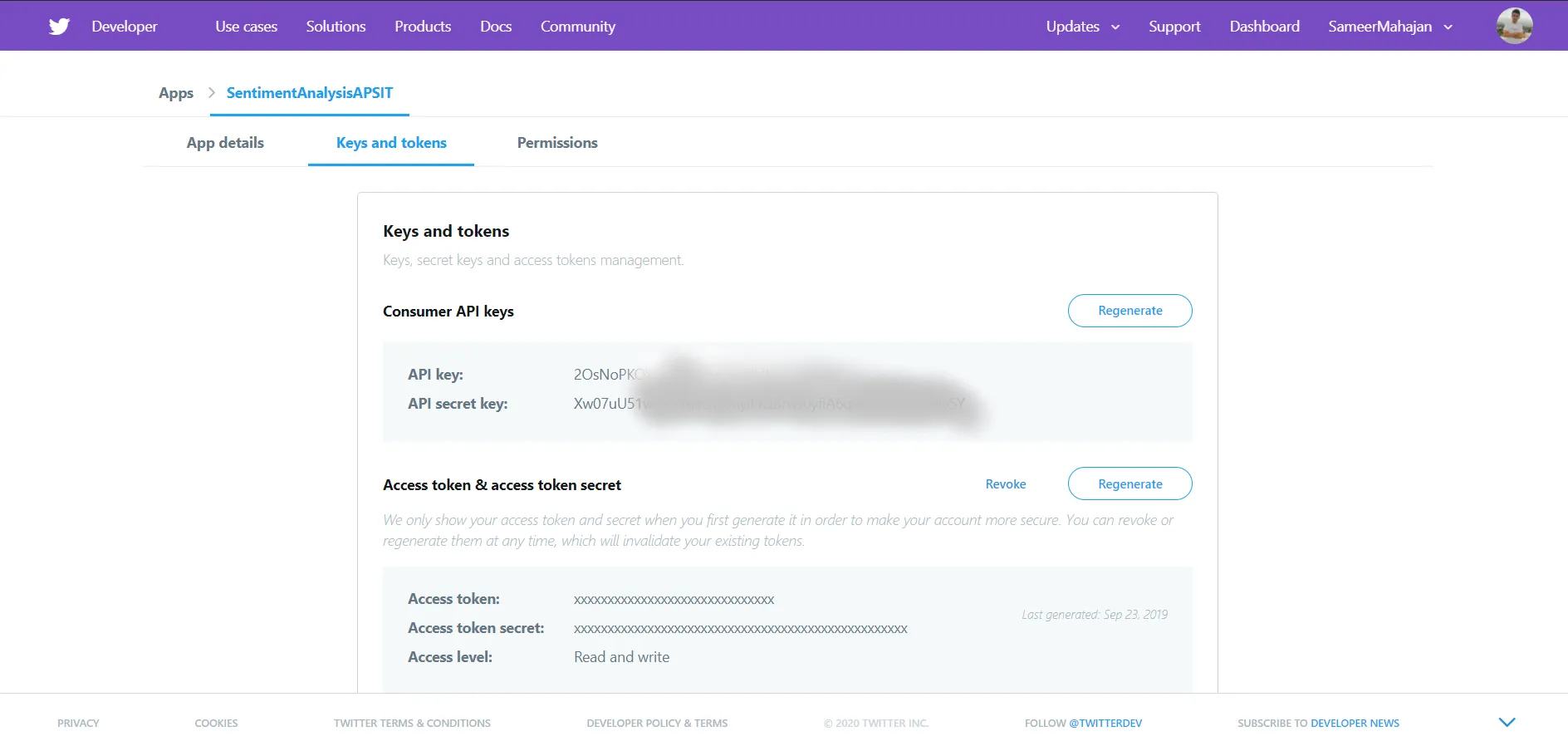This screenshot has height=746, width=1568.
Task: Select the Permissions tab
Action: click(x=557, y=143)
